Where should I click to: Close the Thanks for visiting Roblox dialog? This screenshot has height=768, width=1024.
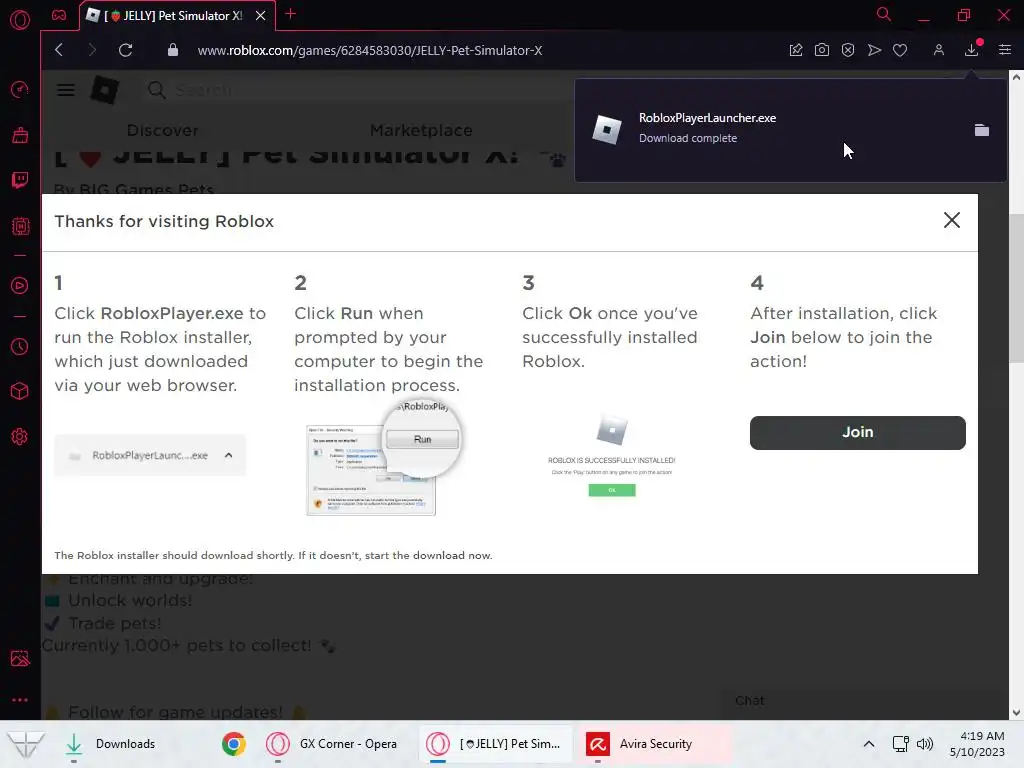pyautogui.click(x=952, y=220)
